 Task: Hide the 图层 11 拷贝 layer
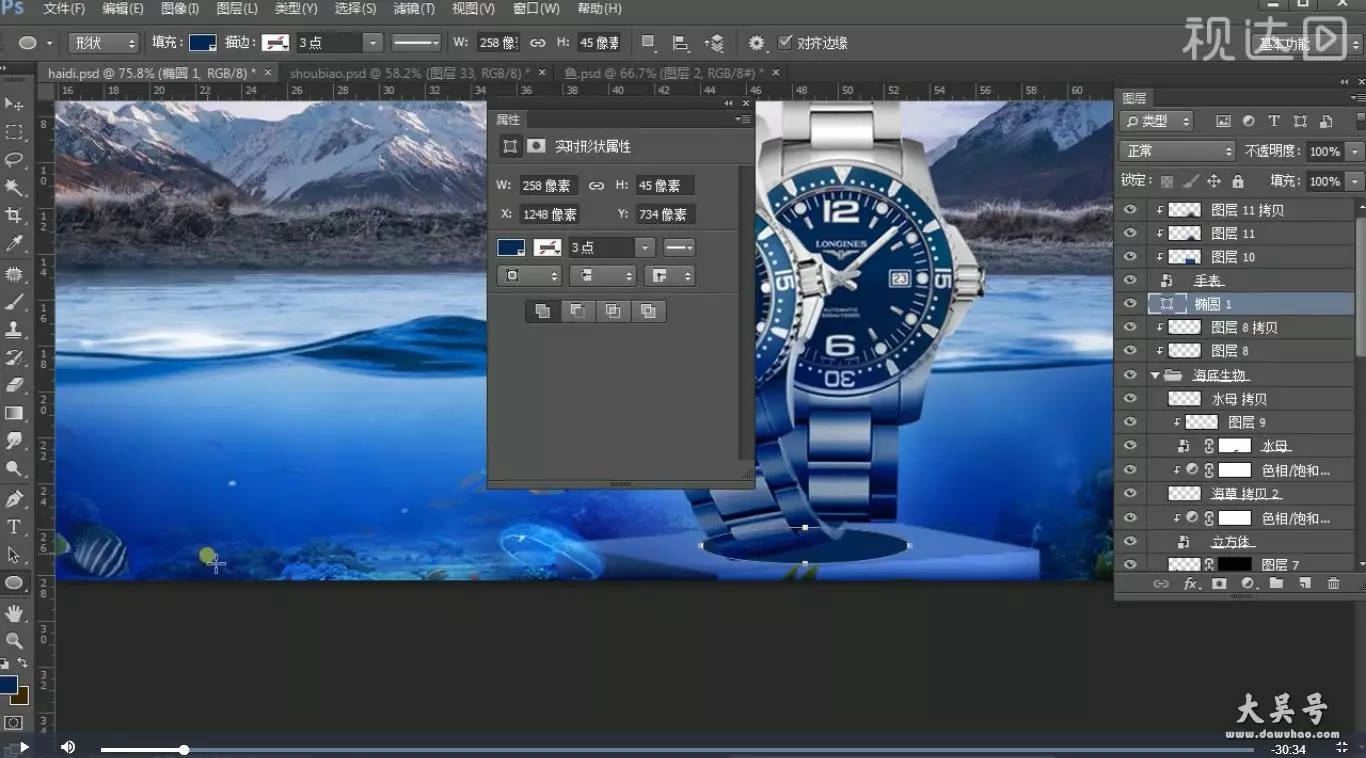tap(1130, 210)
